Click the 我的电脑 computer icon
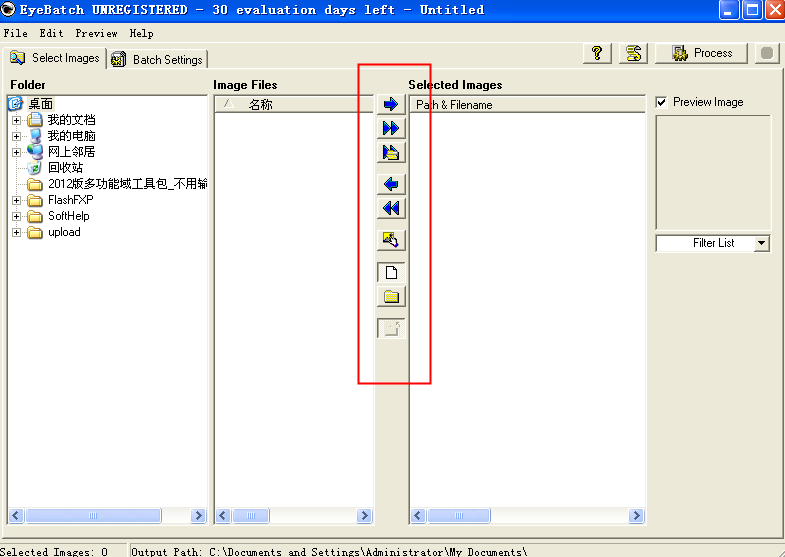The width and height of the screenshot is (785, 557). (35, 136)
